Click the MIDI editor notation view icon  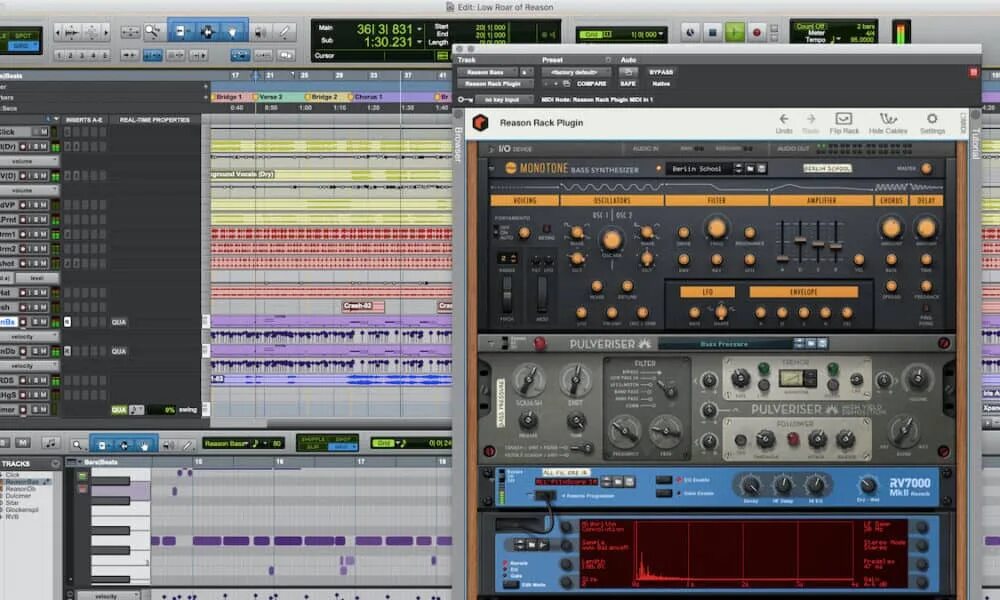tap(50, 443)
